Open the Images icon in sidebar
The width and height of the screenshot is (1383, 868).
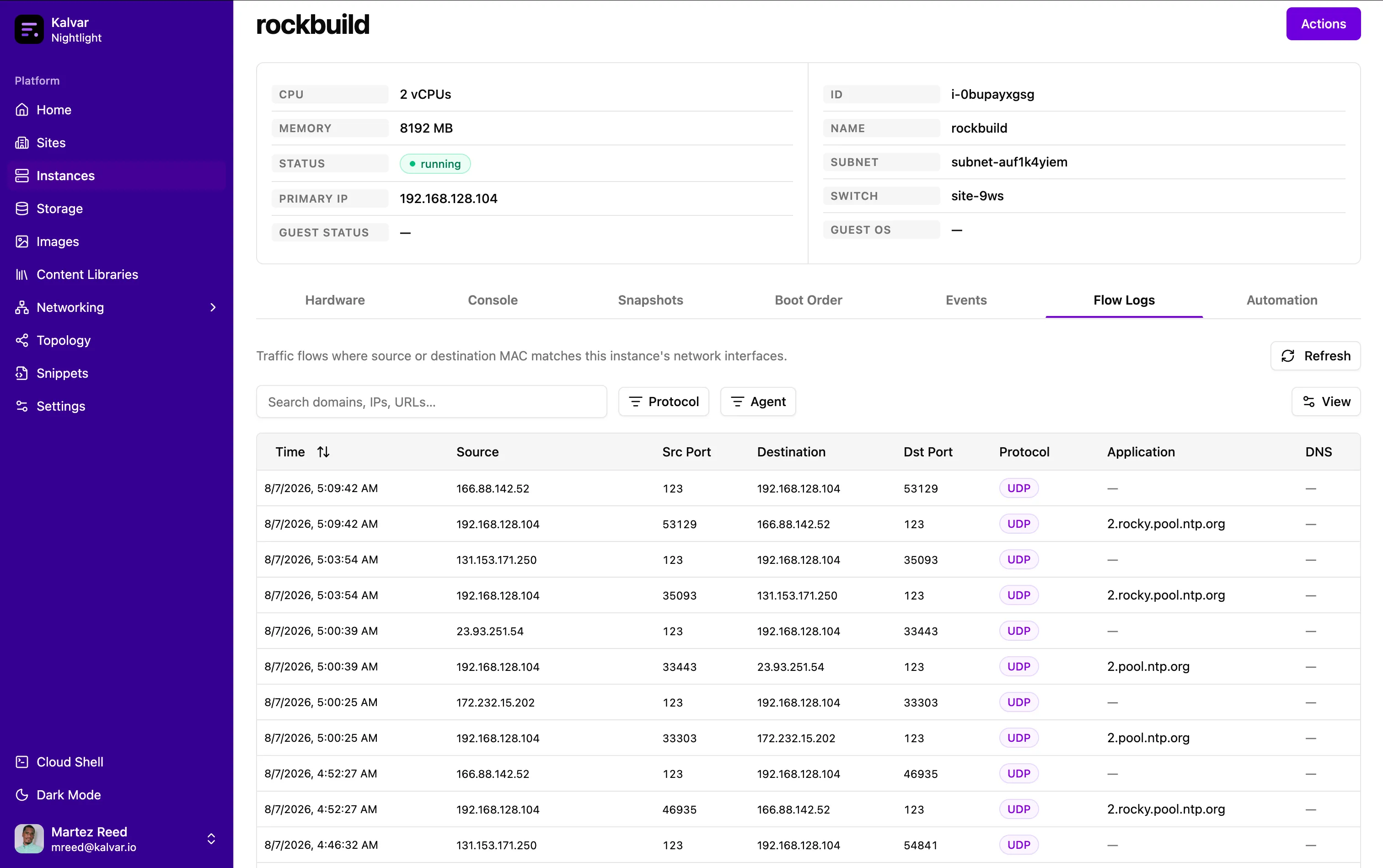(22, 241)
